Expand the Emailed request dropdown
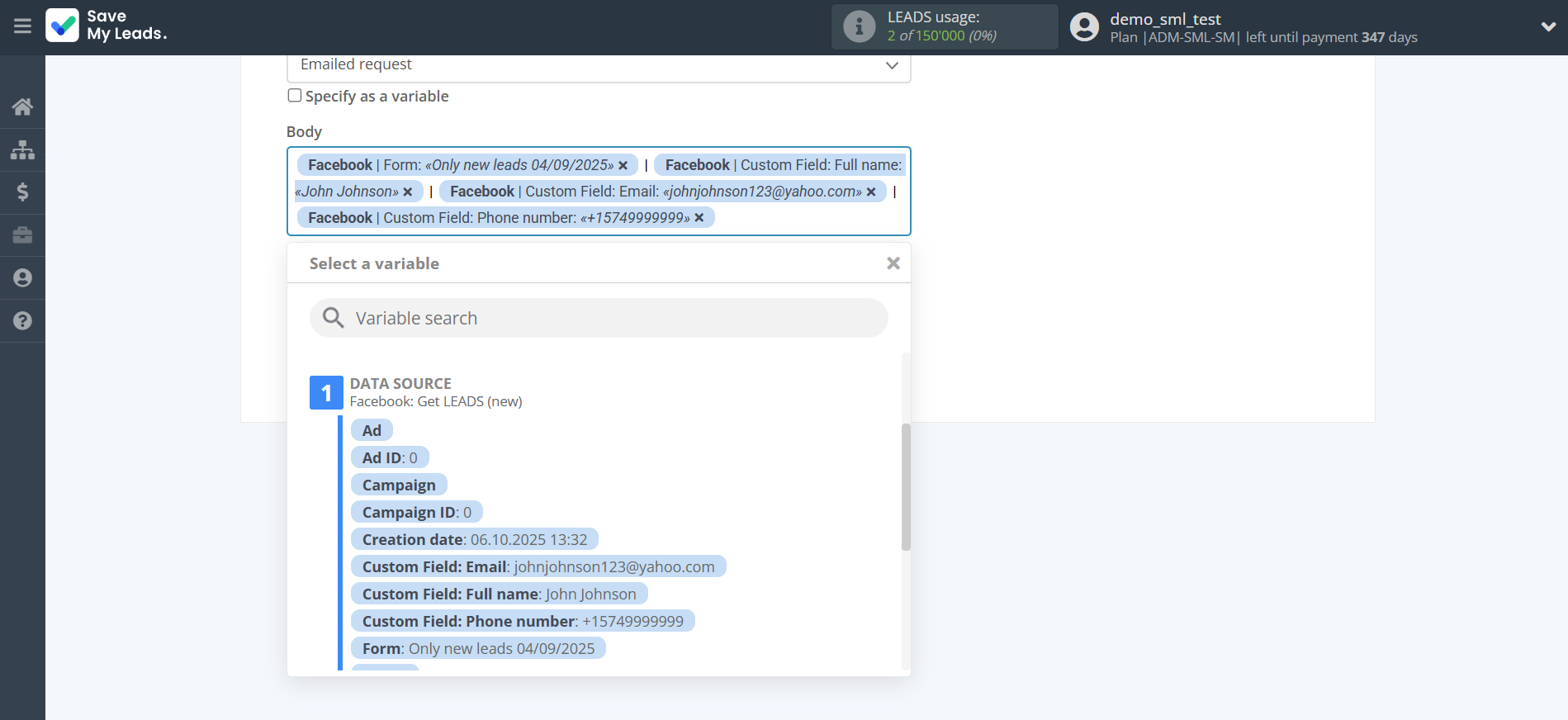The height and width of the screenshot is (720, 1568). point(891,65)
